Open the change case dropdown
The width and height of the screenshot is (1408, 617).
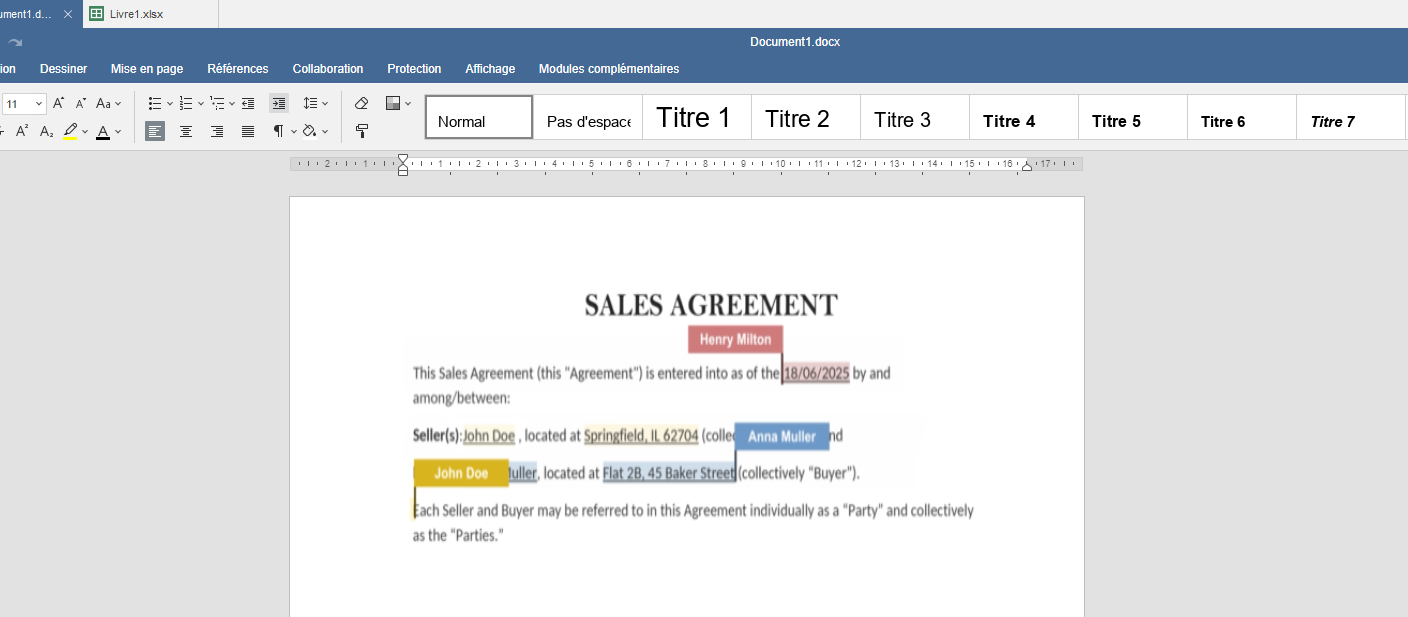[108, 103]
